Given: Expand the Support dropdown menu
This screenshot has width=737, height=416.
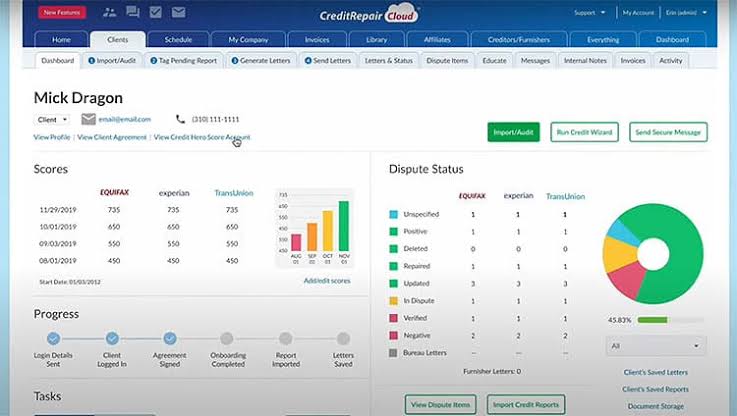Looking at the screenshot, I should click(589, 13).
